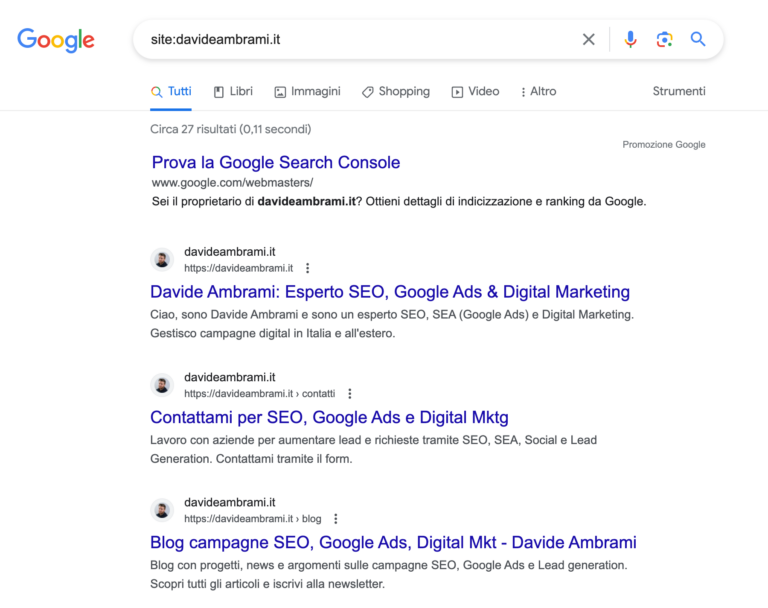Click Circa 27 risultati stats text

(231, 129)
